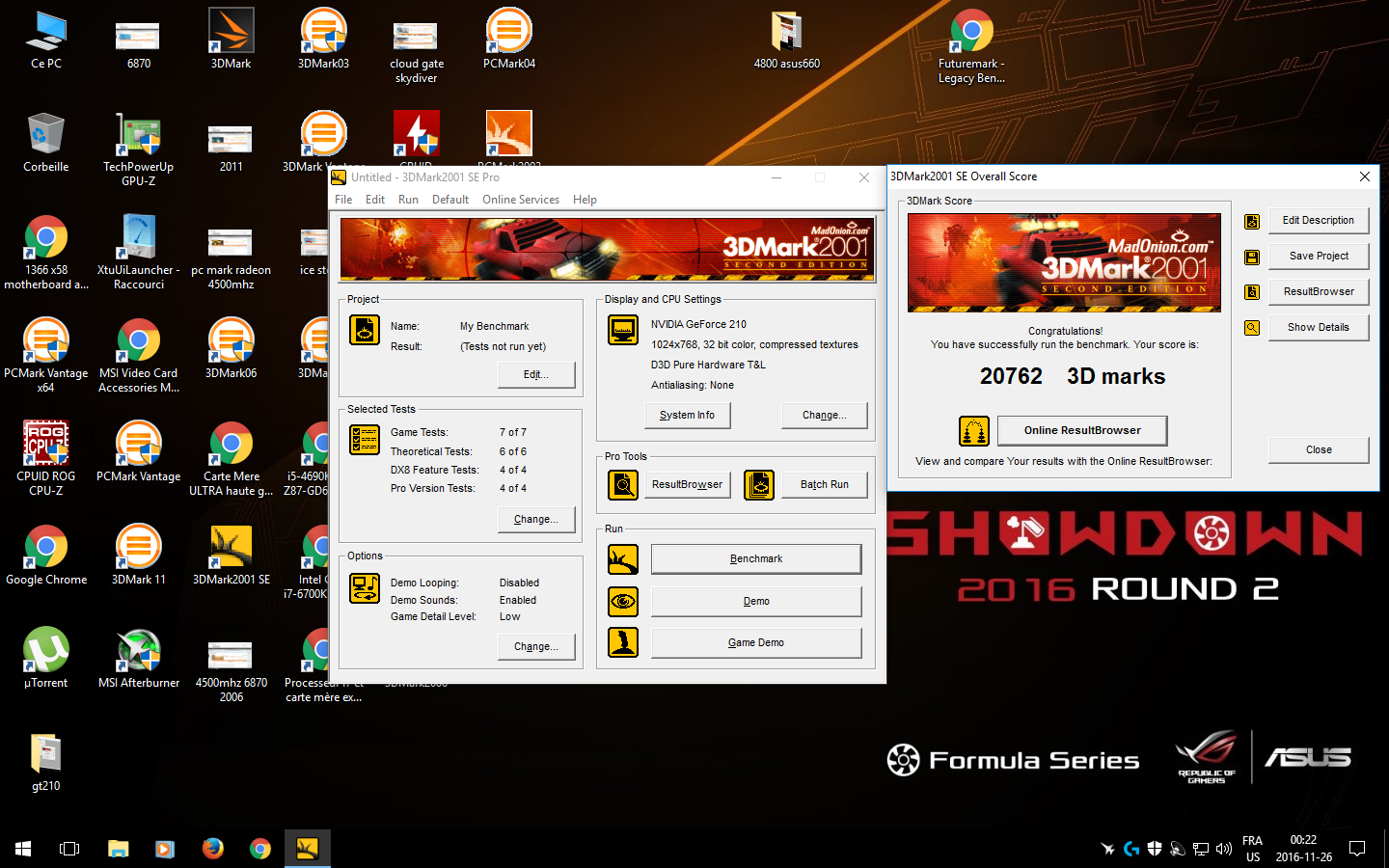The width and height of the screenshot is (1389, 868).
Task: Open the gt210 folder on desktop
Action: pyautogui.click(x=45, y=762)
